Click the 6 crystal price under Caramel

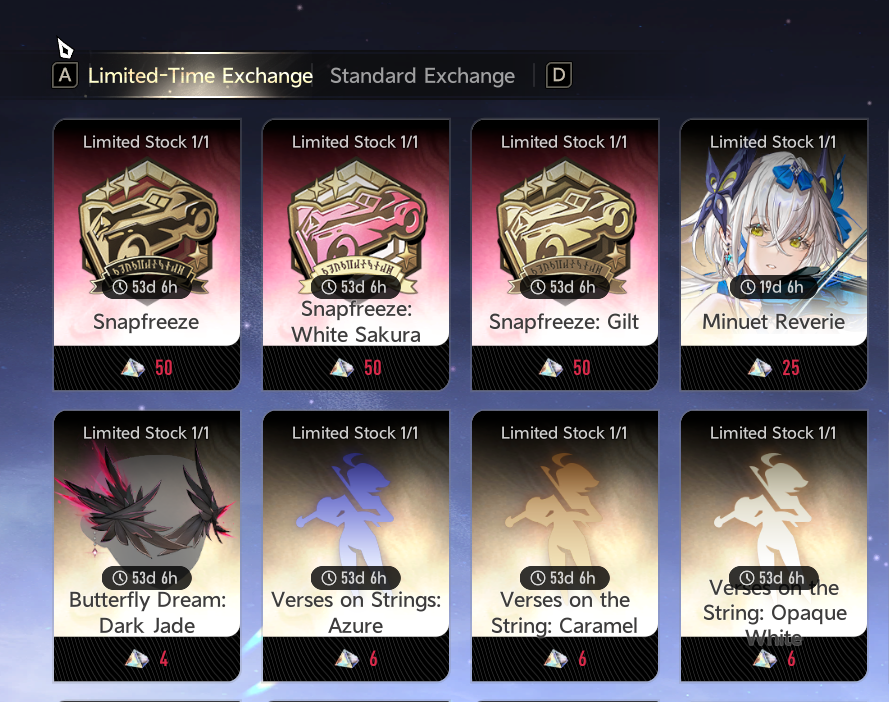coord(582,659)
